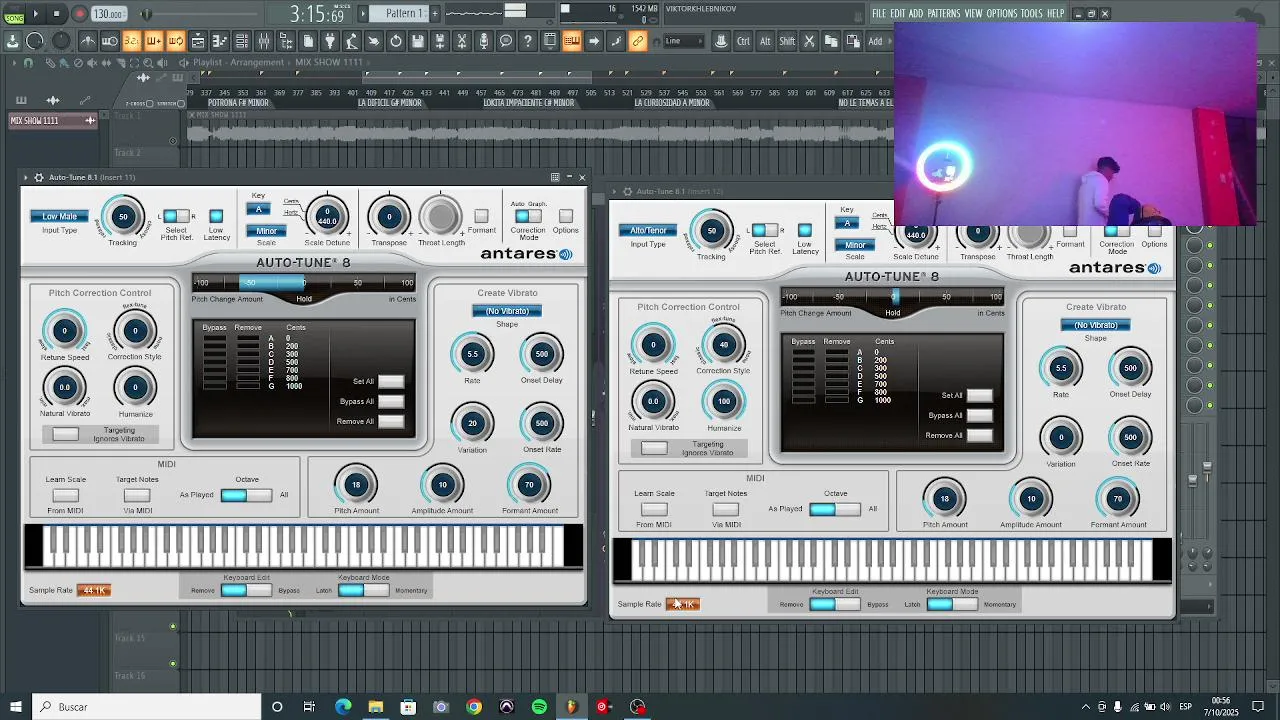
Task: Select the delete tool in the playlist toolbar
Action: coord(78,63)
